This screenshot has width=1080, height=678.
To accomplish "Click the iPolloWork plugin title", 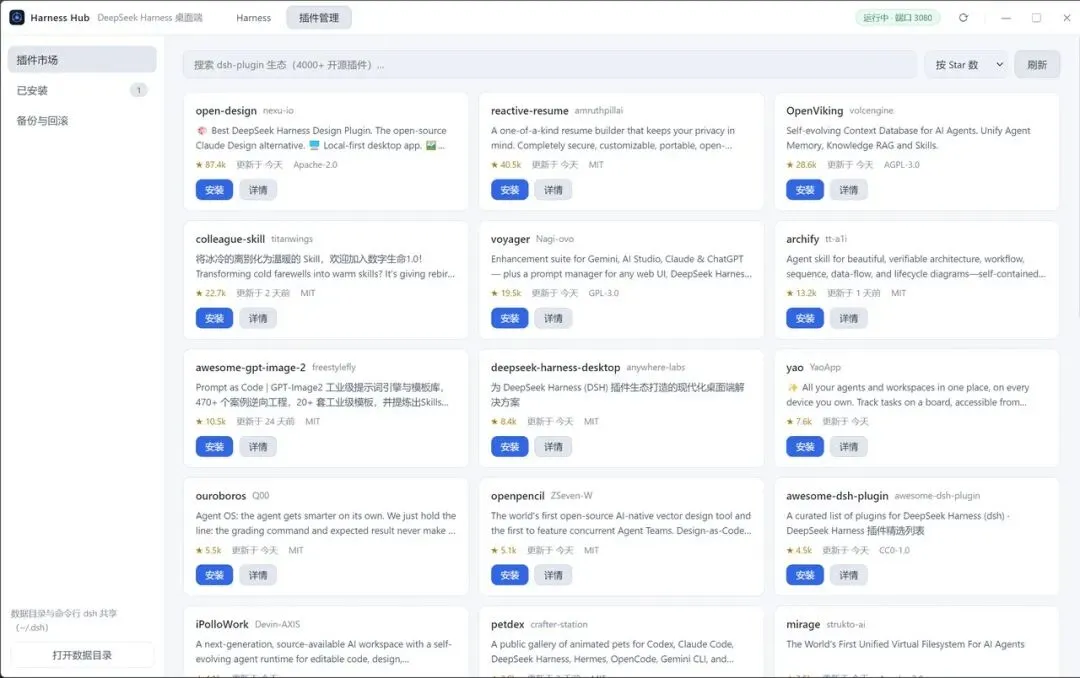I will coord(222,624).
